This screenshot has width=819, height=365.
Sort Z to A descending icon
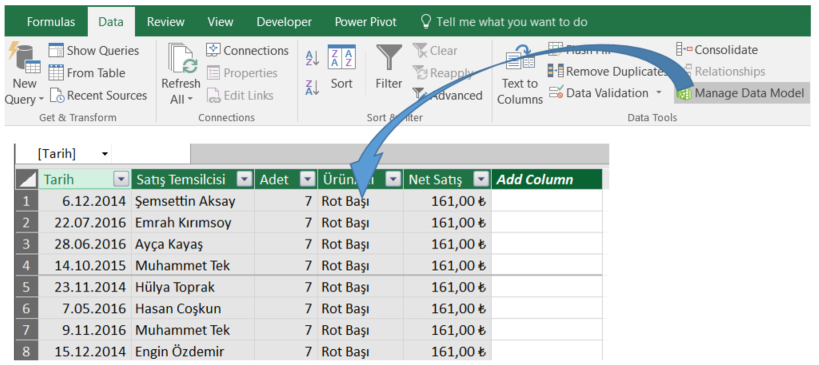click(x=312, y=87)
